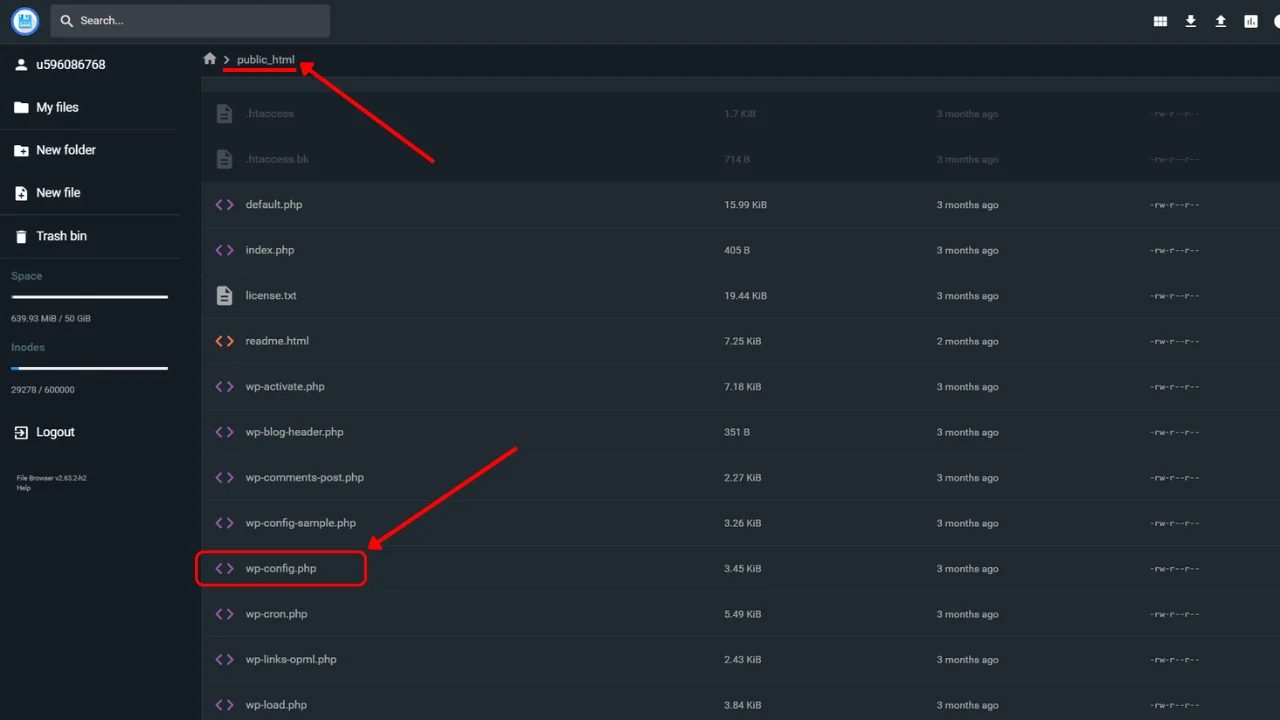The image size is (1280, 720).
Task: Select the .htaccess file row
Action: pyautogui.click(x=741, y=114)
